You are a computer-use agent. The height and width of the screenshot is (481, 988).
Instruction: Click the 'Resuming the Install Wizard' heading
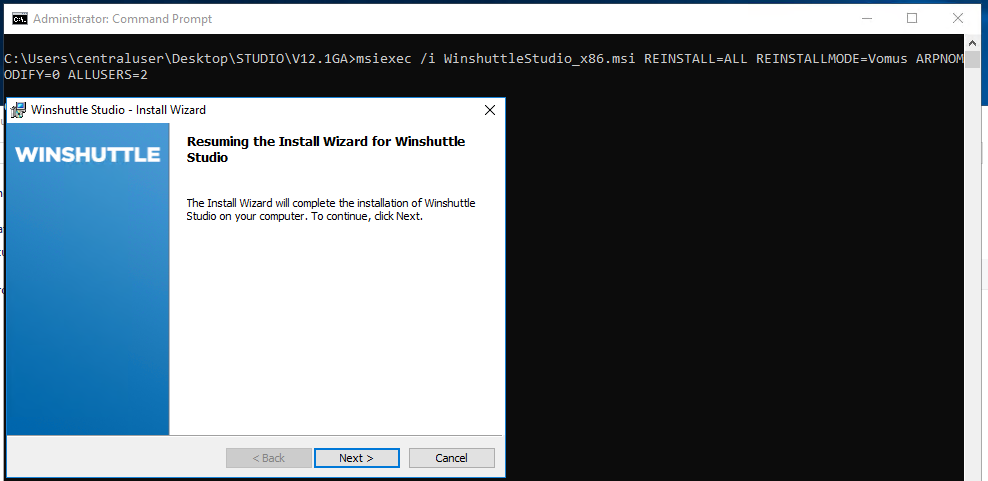[x=326, y=149]
